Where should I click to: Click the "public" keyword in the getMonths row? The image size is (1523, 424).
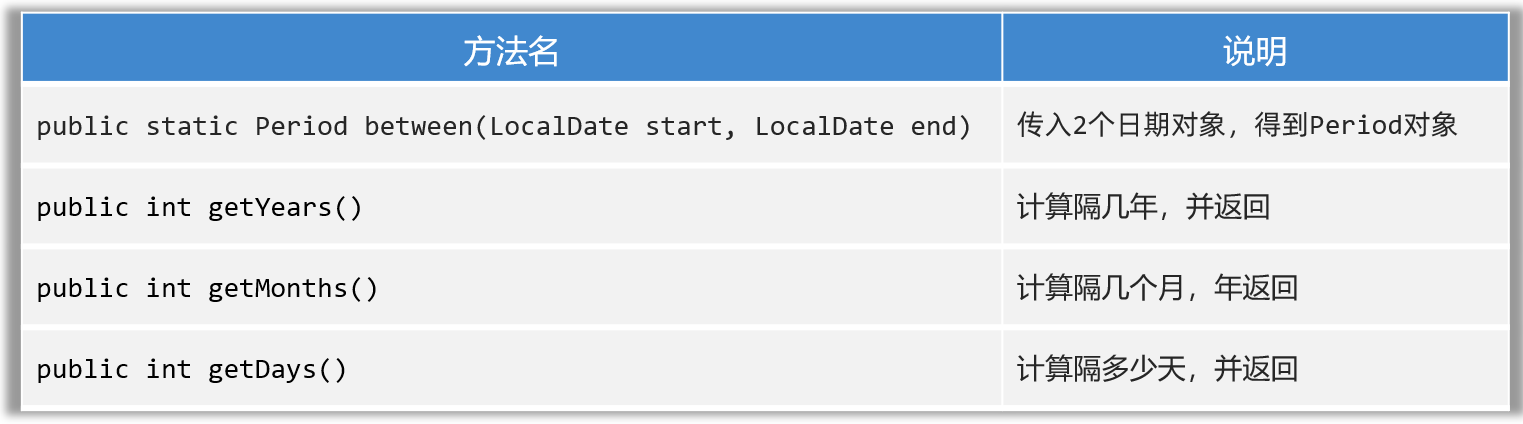coord(83,288)
